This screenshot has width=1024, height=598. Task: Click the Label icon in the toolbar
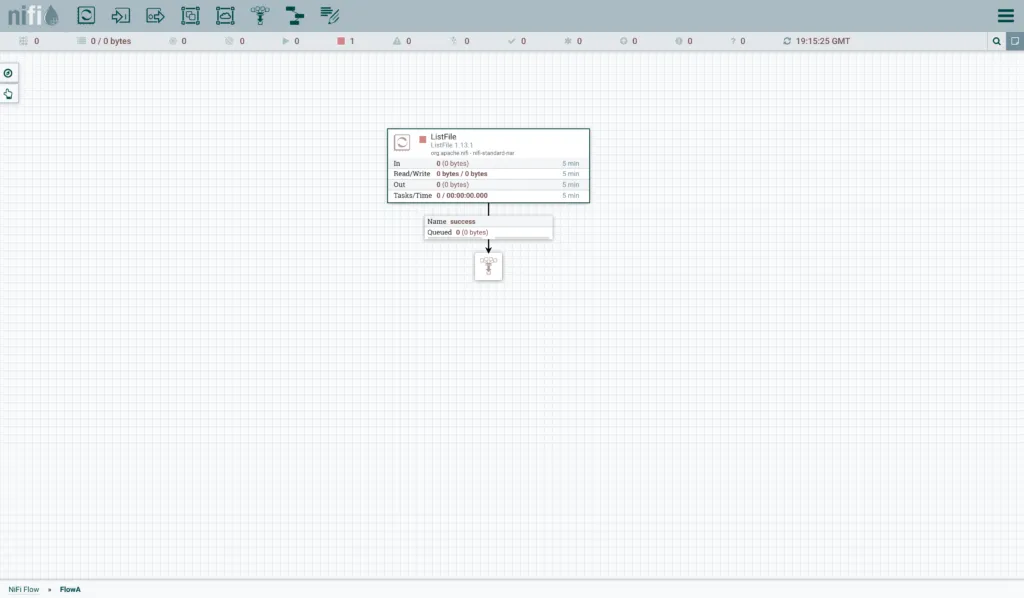pyautogui.click(x=330, y=15)
